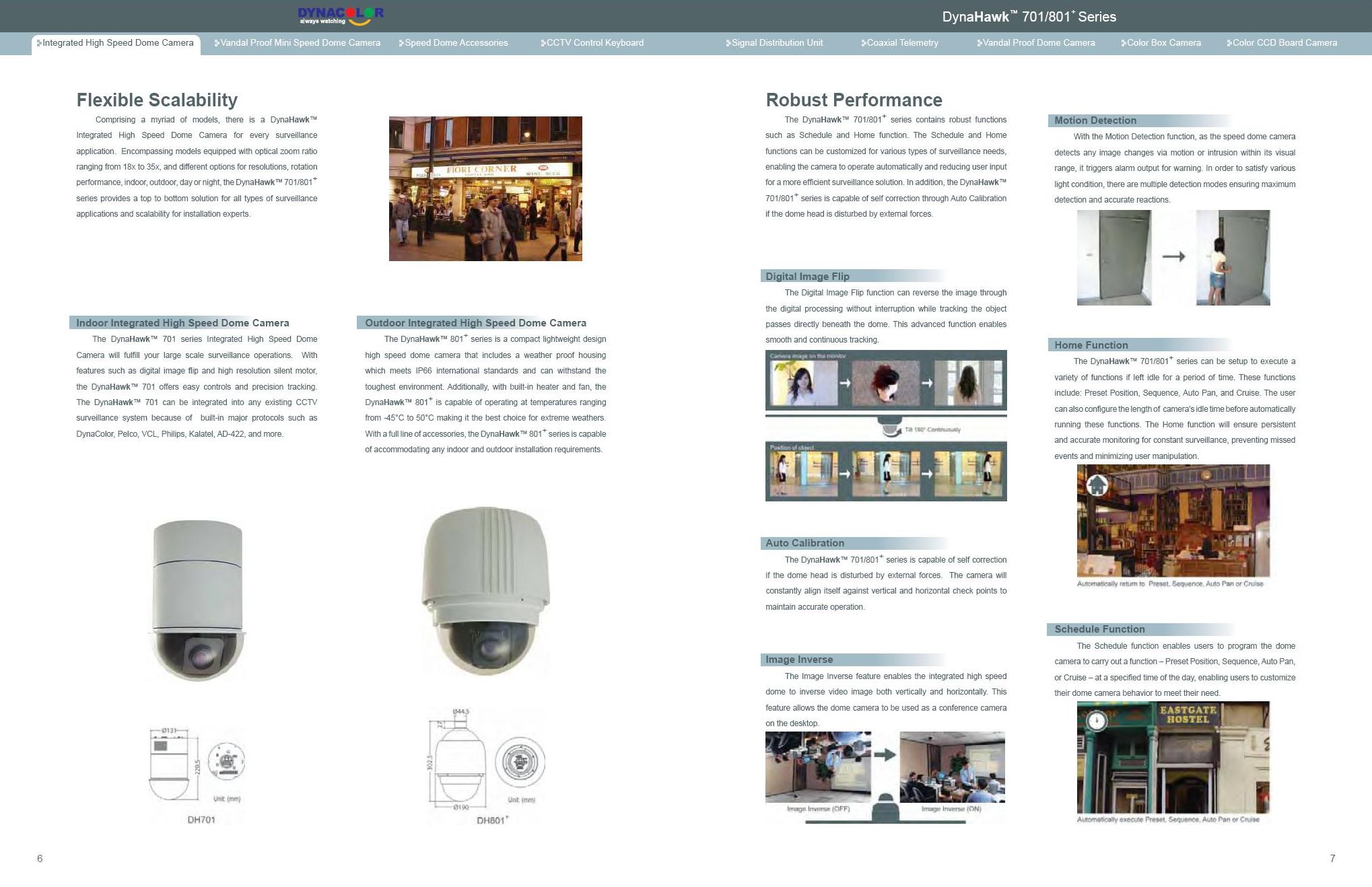Select the Schedule Function section header
This screenshot has width=1372, height=887.
click(1141, 629)
